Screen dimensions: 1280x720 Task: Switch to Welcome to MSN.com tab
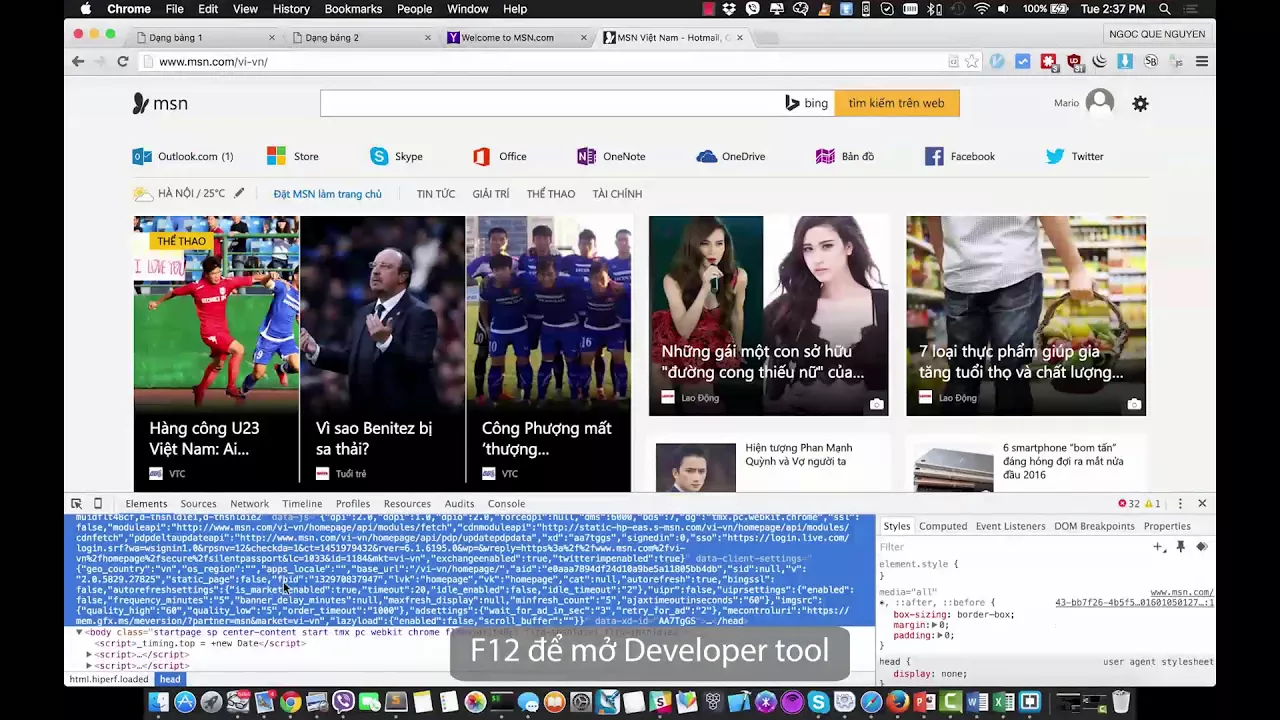click(518, 38)
